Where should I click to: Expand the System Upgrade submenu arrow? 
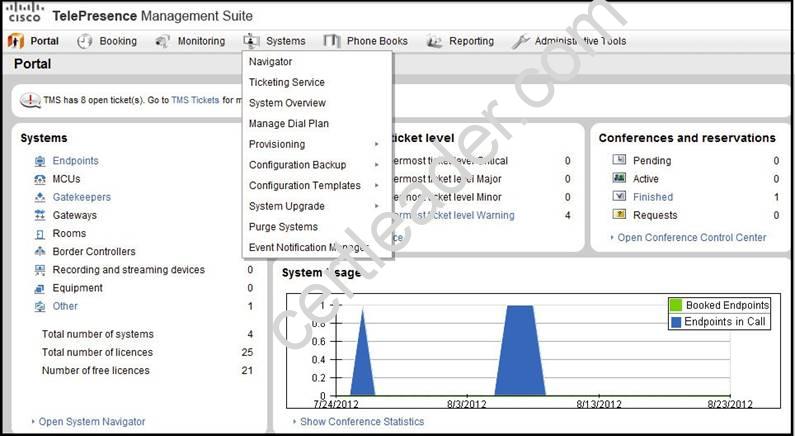point(377,206)
